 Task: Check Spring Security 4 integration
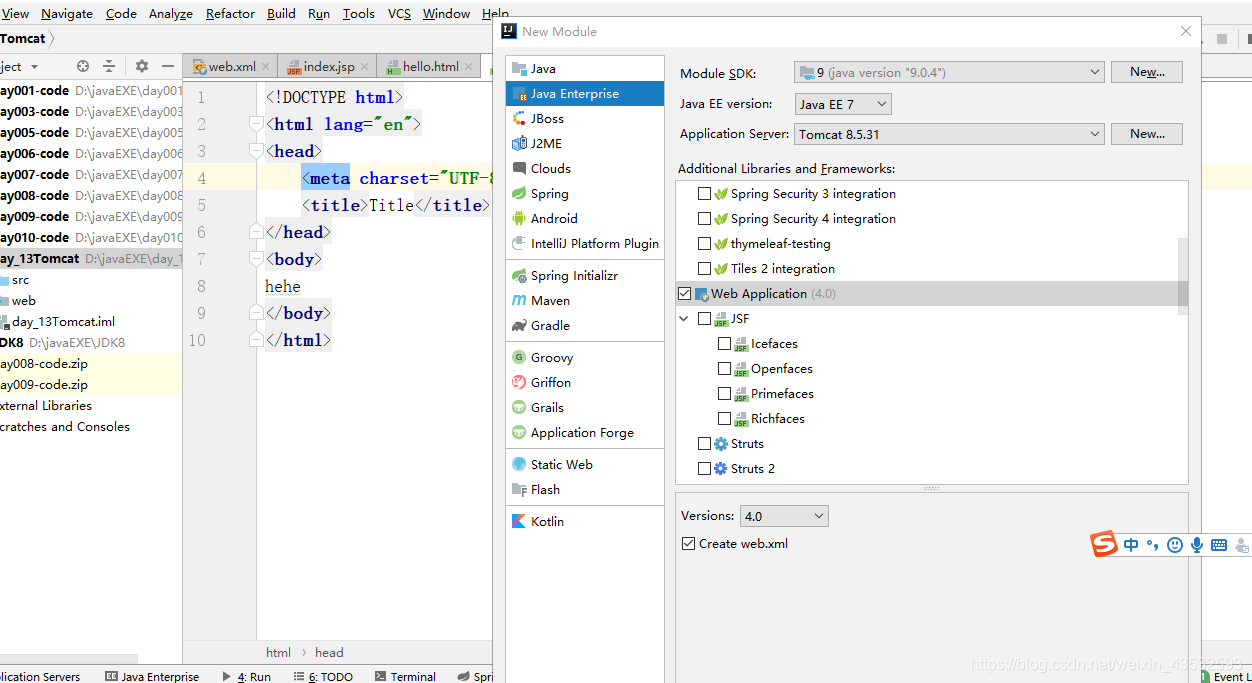[704, 219]
